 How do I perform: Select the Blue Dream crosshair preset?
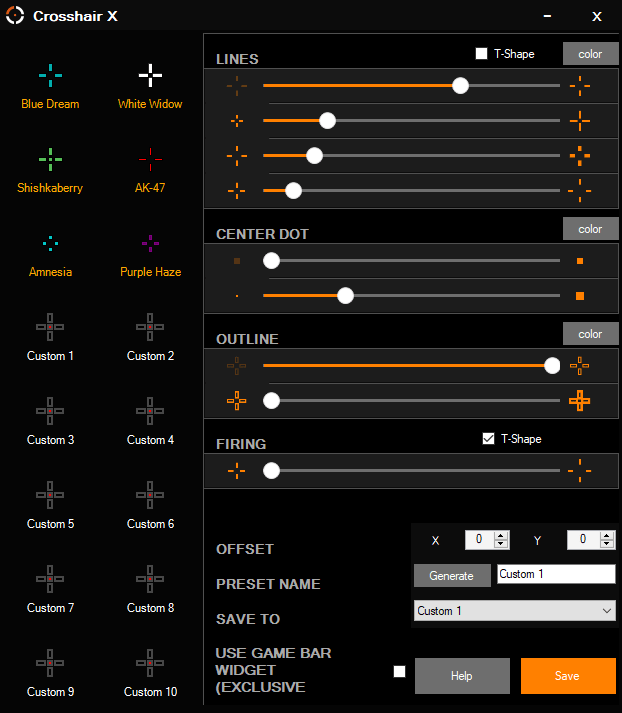(x=50, y=87)
